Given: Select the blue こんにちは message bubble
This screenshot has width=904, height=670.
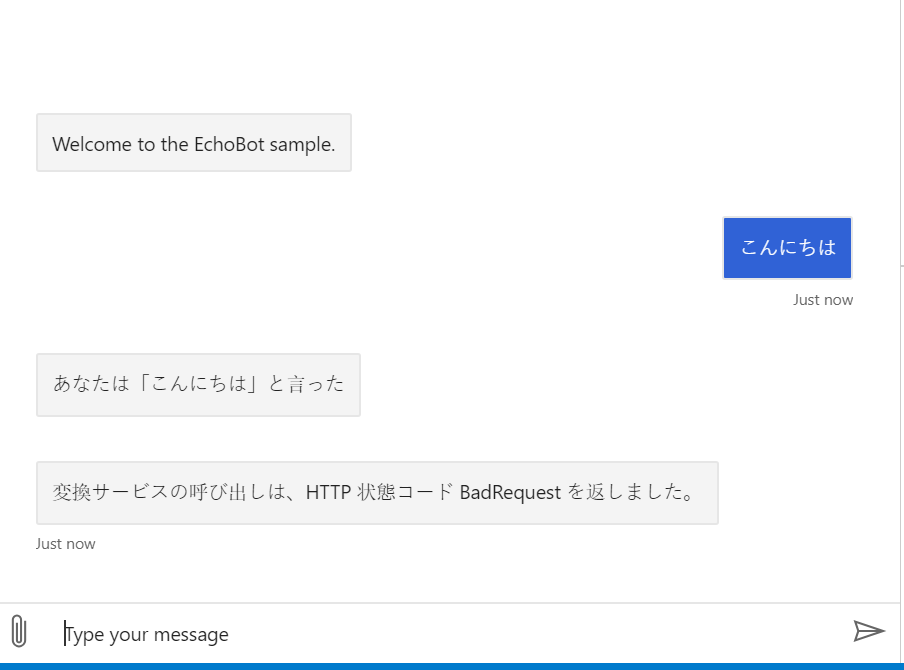Looking at the screenshot, I should click(x=787, y=247).
